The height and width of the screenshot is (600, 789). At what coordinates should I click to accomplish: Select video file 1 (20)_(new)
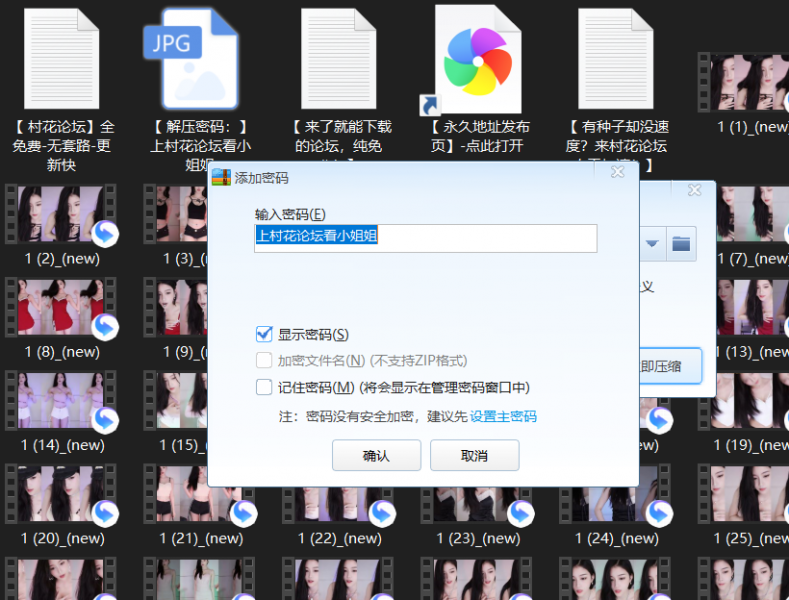[61, 497]
